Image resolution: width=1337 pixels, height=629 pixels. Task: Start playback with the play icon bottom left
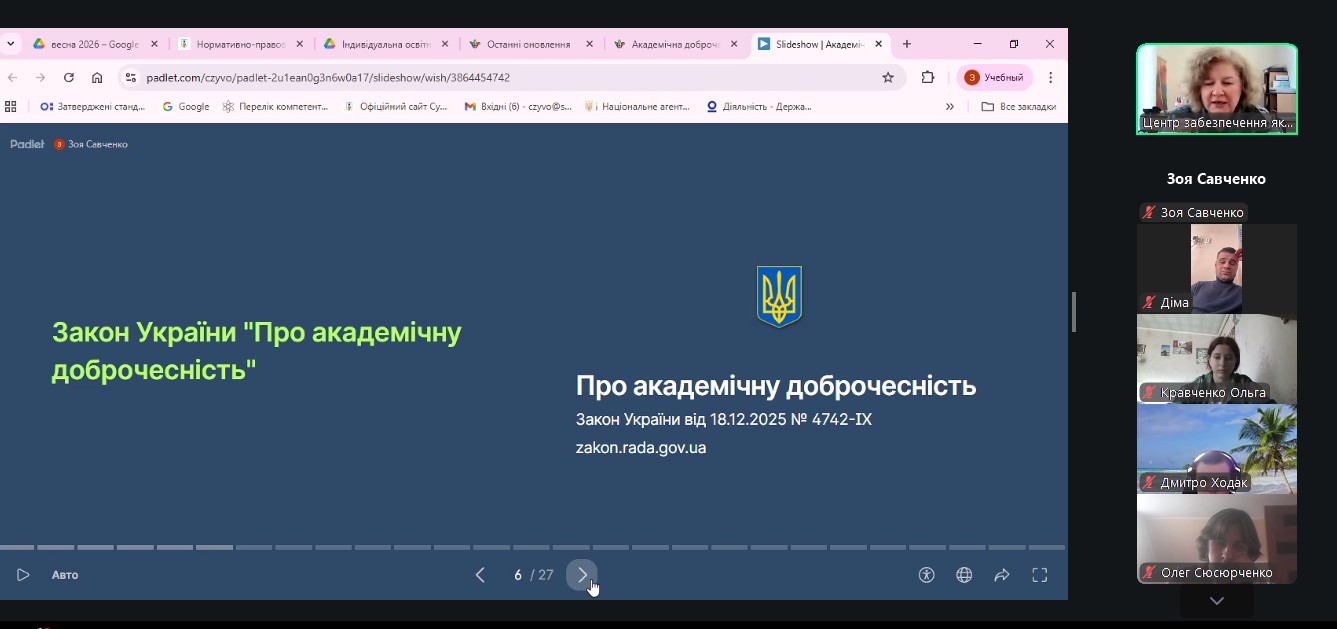(x=22, y=575)
